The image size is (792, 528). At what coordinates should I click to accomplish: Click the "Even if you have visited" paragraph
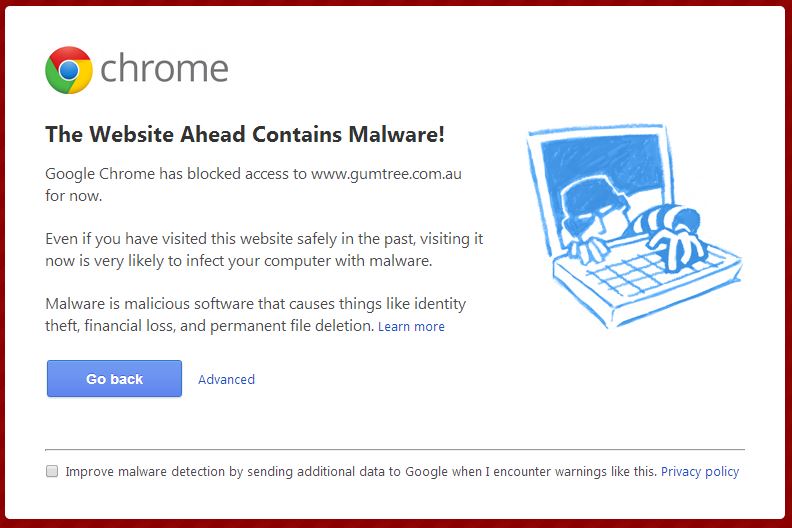(x=264, y=250)
